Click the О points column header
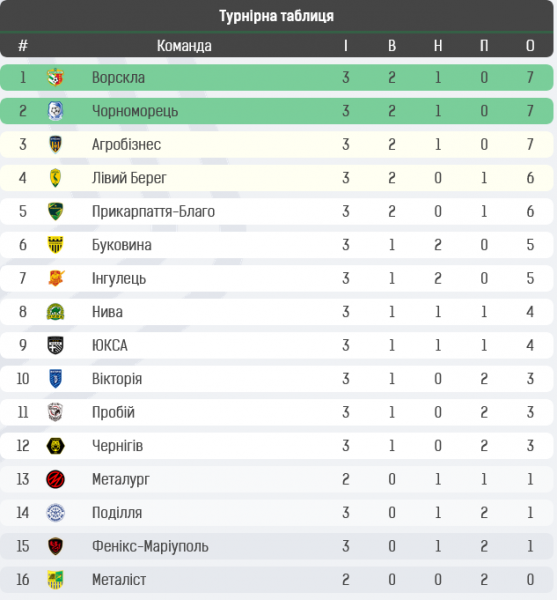557x600 pixels. (530, 46)
